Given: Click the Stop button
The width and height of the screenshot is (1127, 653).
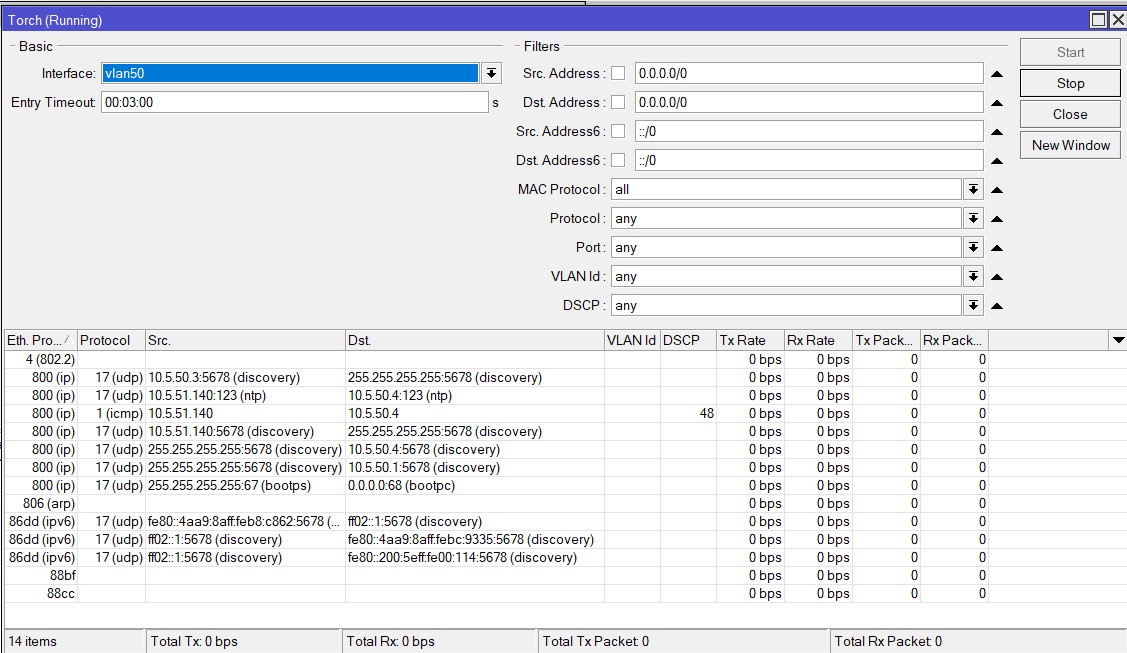Looking at the screenshot, I should (1070, 83).
